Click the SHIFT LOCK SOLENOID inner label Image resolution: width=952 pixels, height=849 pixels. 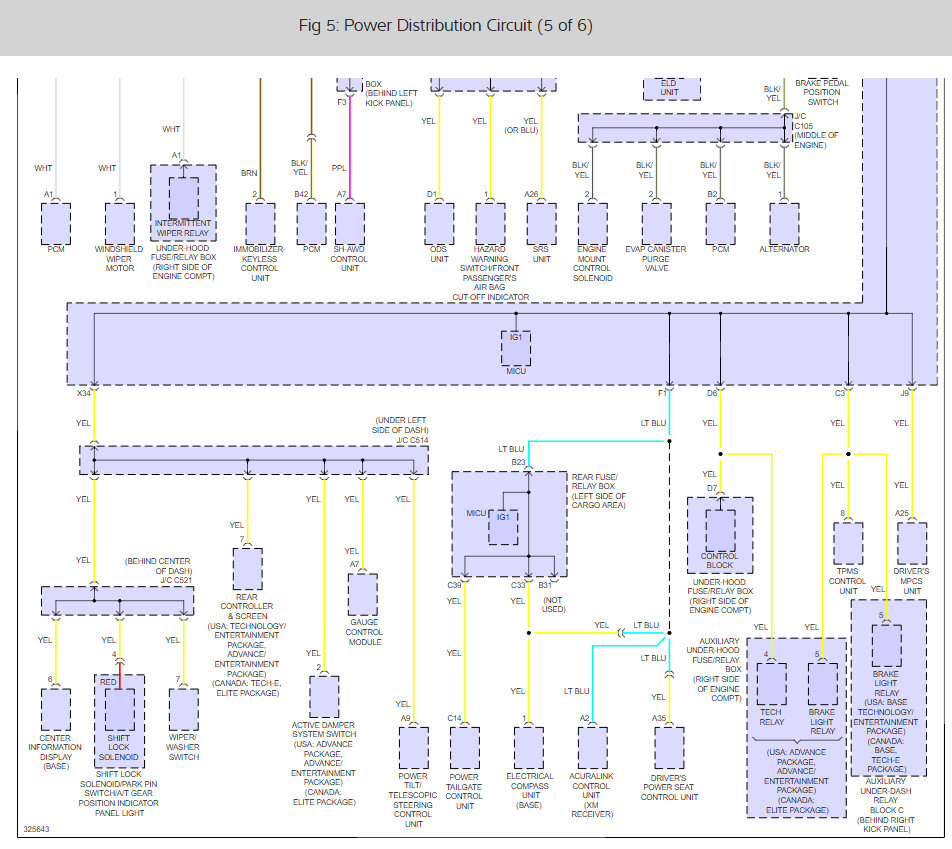118,748
